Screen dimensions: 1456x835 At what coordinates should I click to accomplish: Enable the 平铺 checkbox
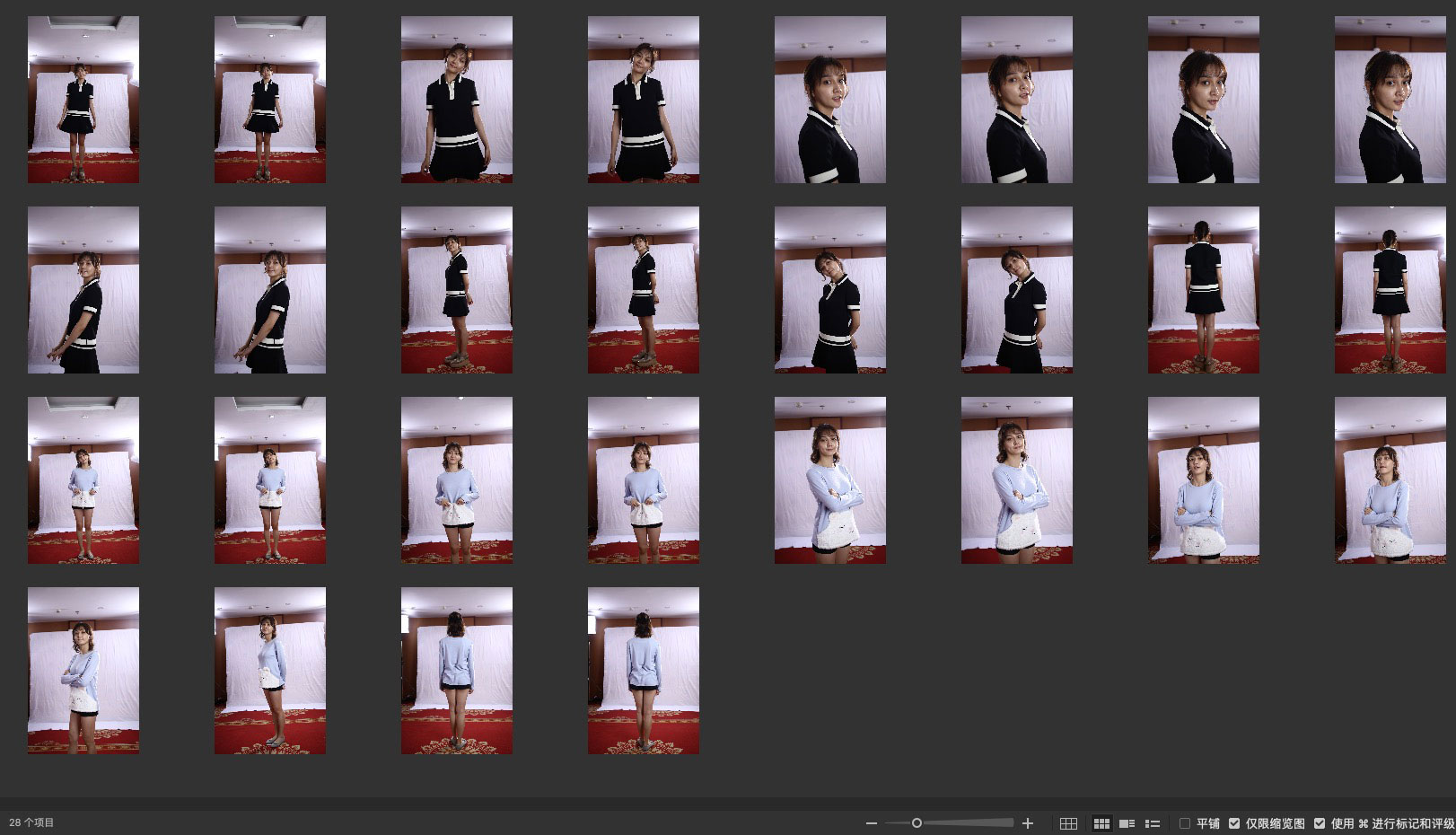(x=1185, y=823)
